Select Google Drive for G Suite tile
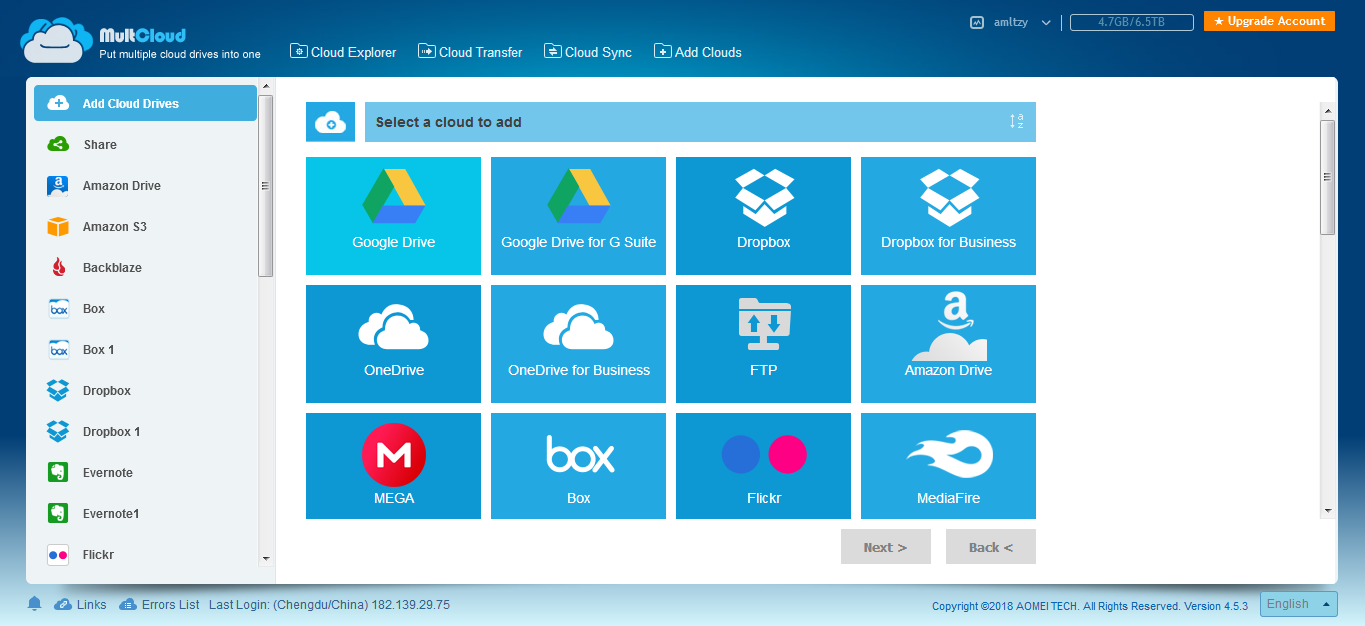The height and width of the screenshot is (626, 1365). [x=578, y=216]
